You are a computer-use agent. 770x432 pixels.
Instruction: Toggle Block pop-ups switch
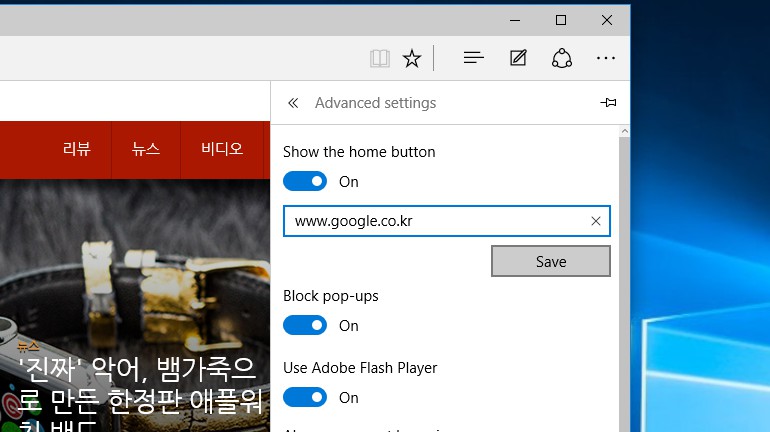(x=305, y=325)
